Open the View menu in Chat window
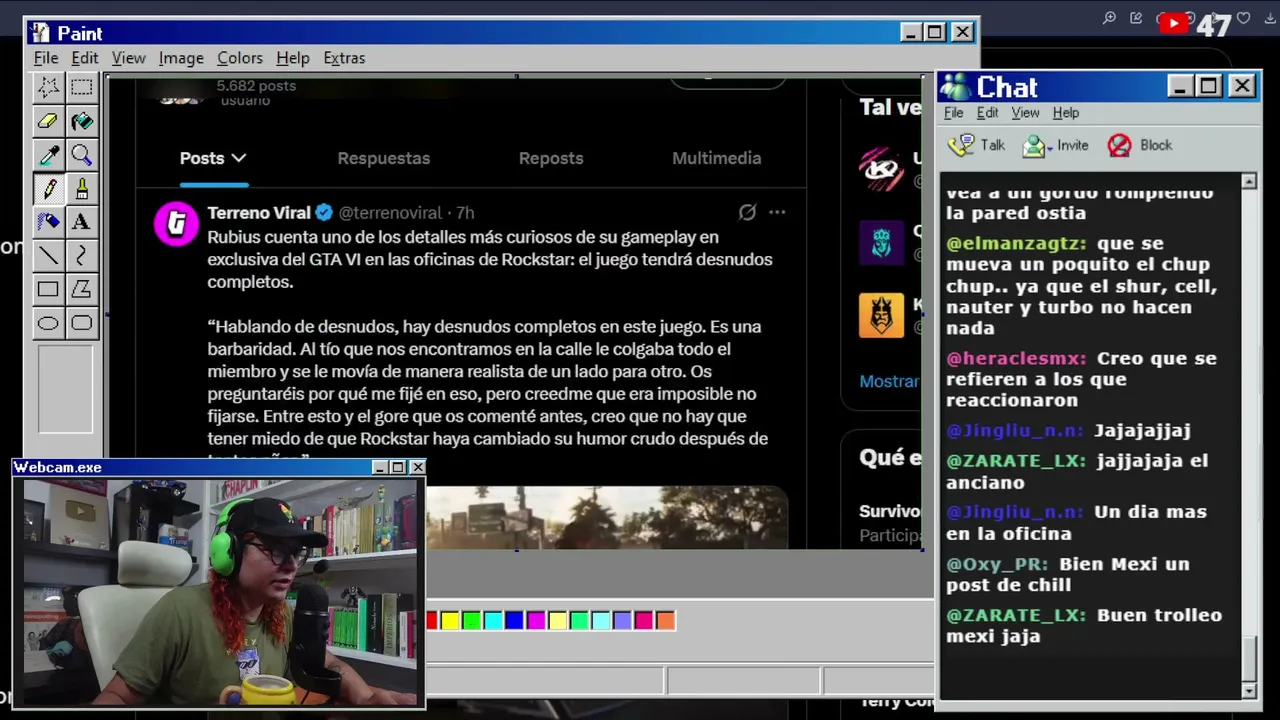 [1025, 113]
